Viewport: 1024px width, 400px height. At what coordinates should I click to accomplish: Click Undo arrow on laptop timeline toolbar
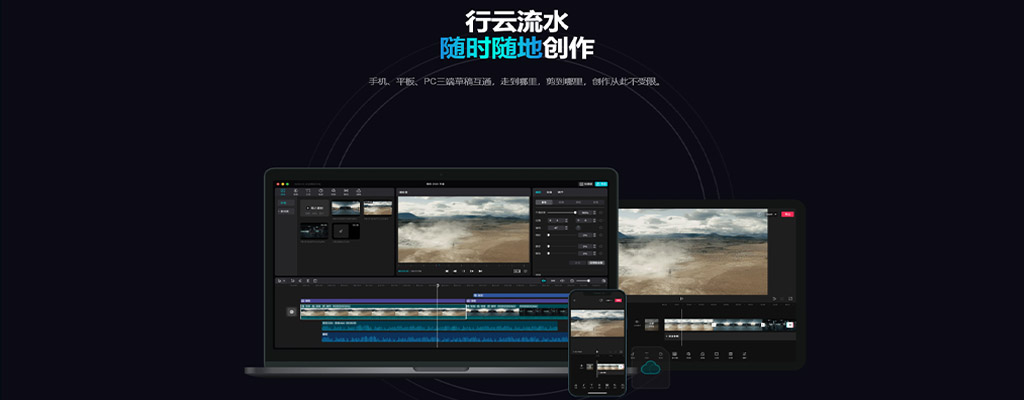tap(292, 280)
